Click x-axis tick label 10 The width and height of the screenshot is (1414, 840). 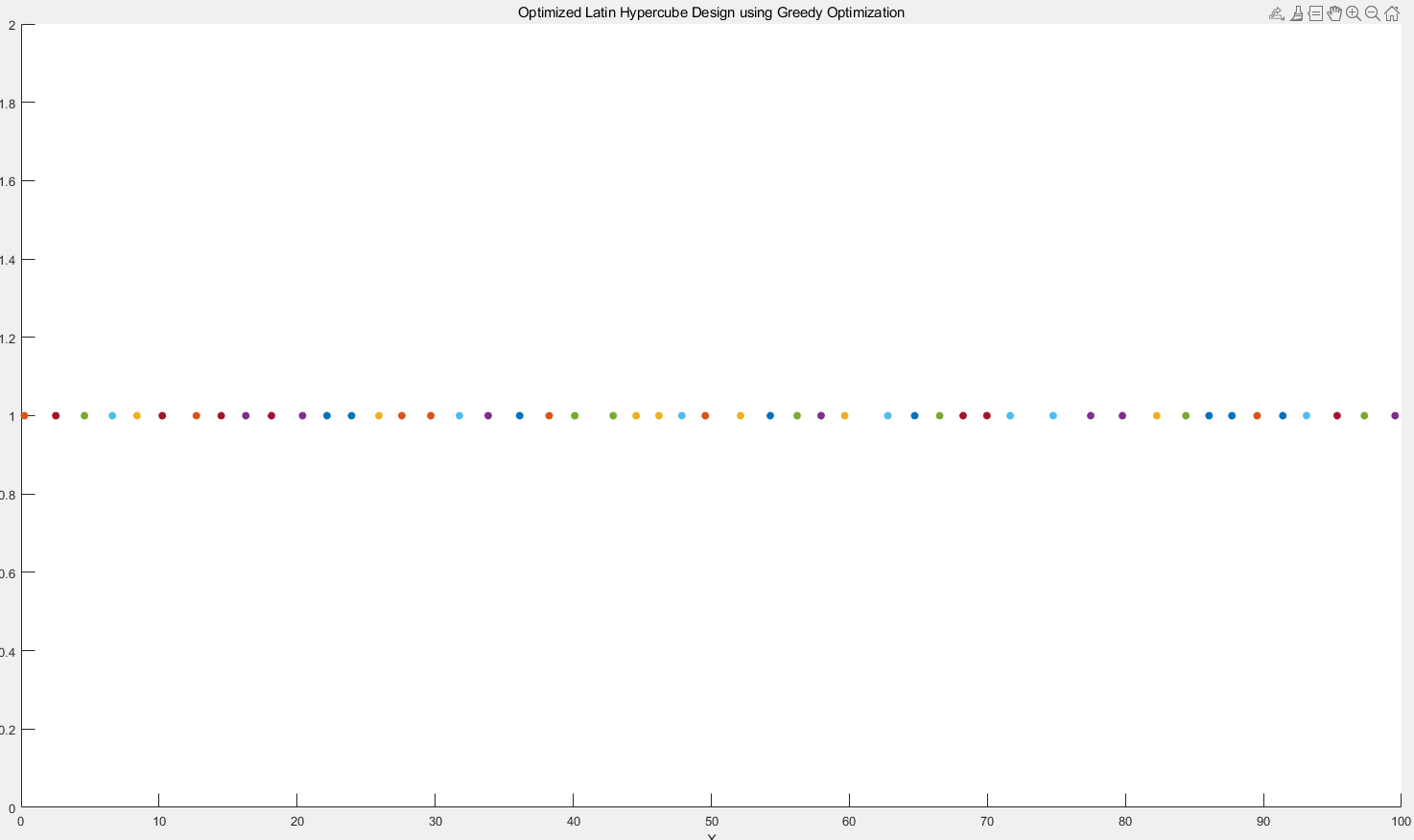tap(159, 822)
